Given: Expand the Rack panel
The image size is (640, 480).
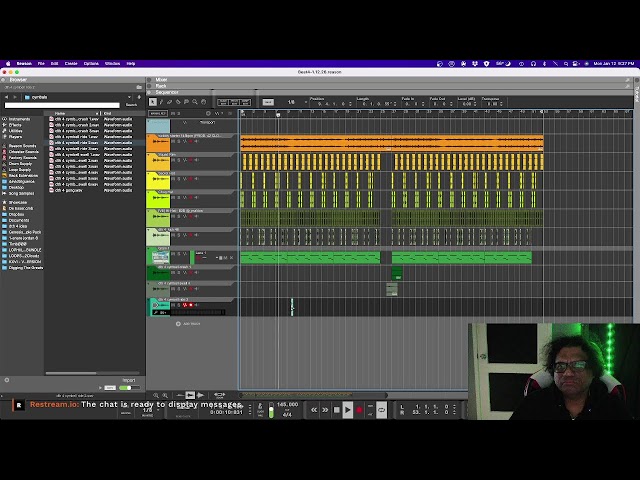Looking at the screenshot, I should 149,86.
